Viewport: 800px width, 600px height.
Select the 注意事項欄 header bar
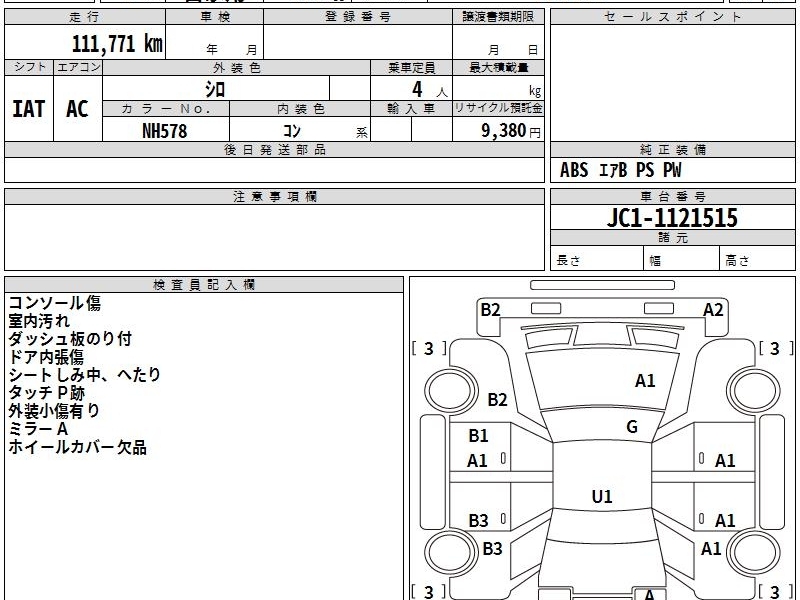(x=274, y=196)
